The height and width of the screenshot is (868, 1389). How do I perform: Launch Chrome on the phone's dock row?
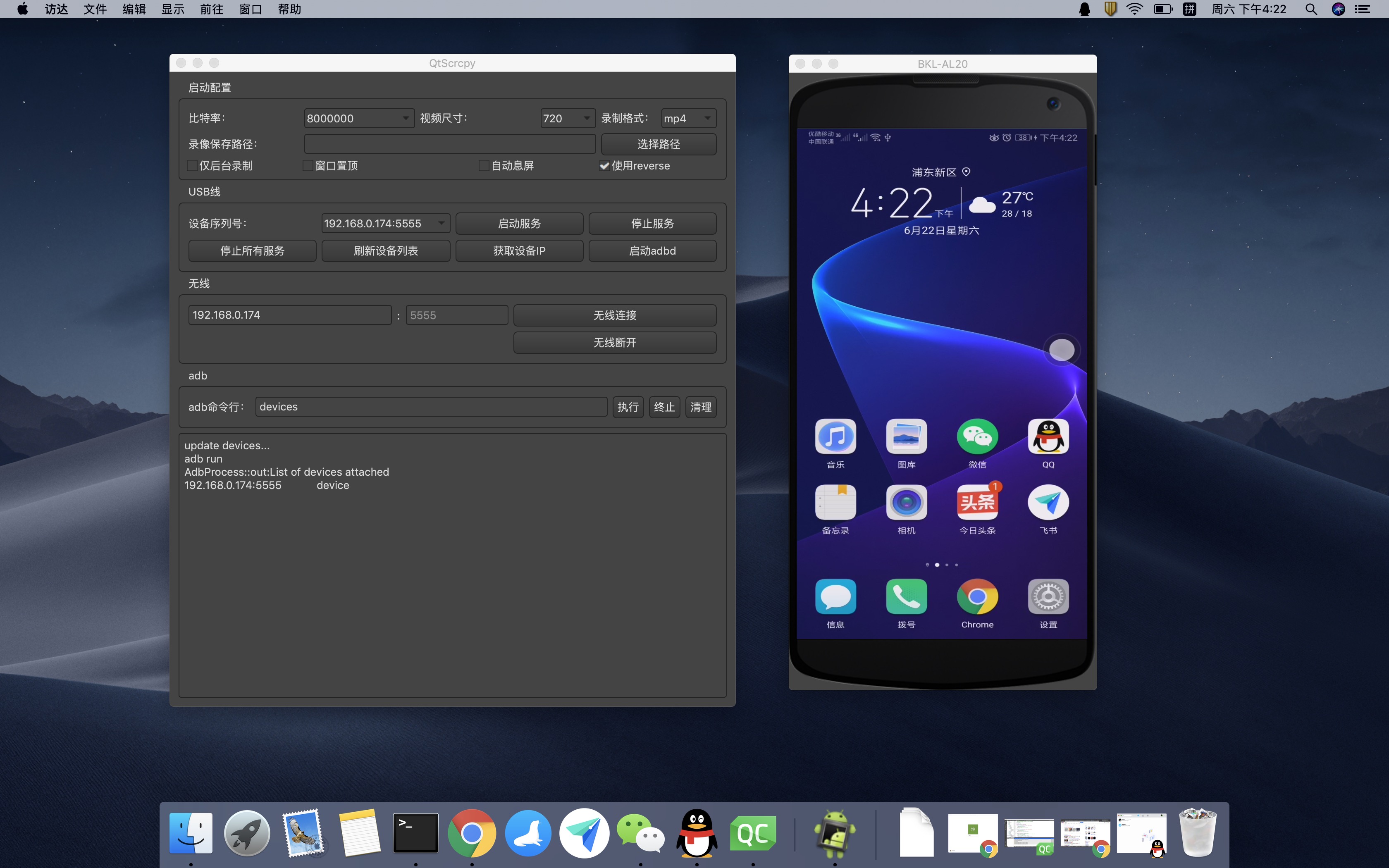[977, 597]
